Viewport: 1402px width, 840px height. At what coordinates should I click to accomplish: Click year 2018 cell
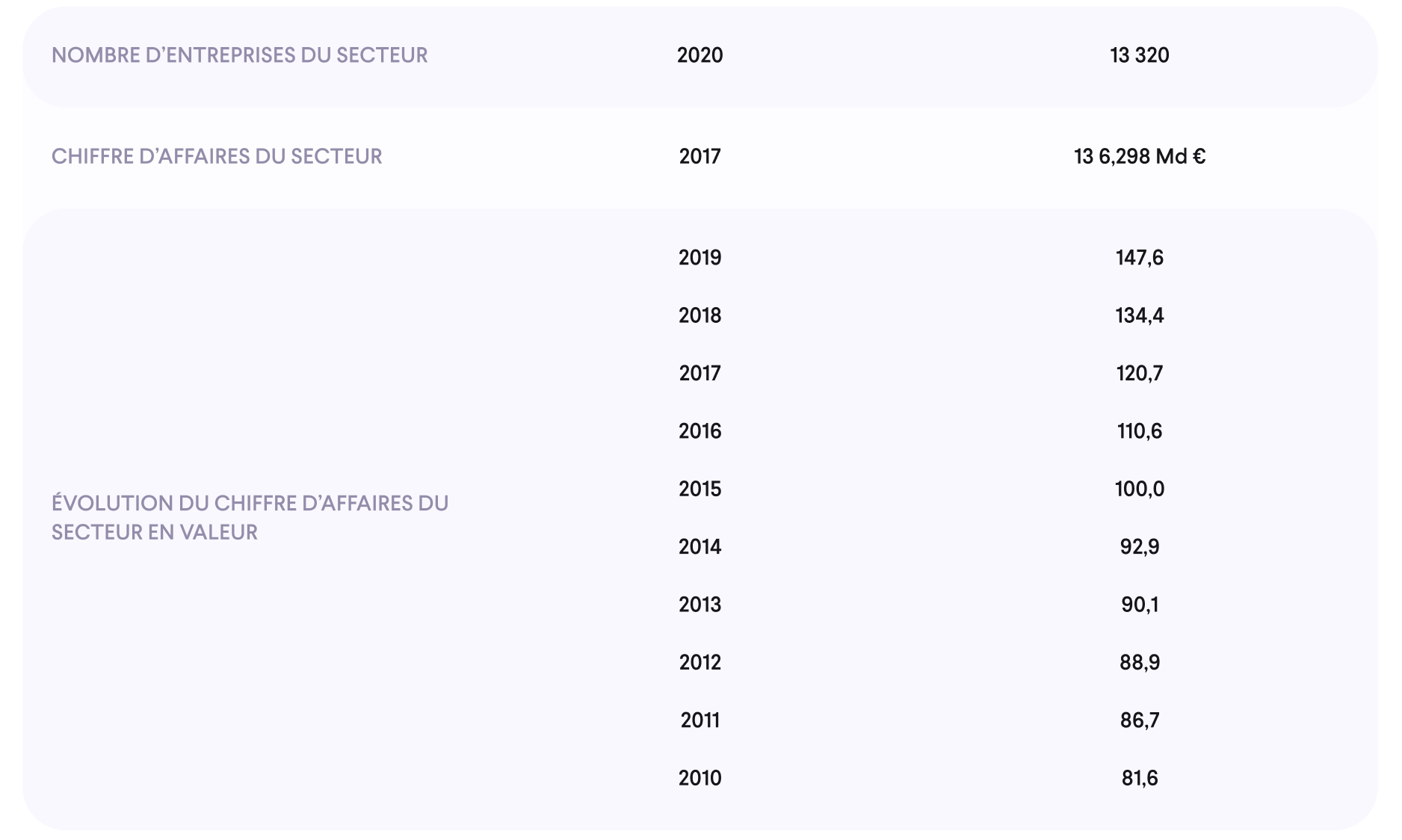700,315
